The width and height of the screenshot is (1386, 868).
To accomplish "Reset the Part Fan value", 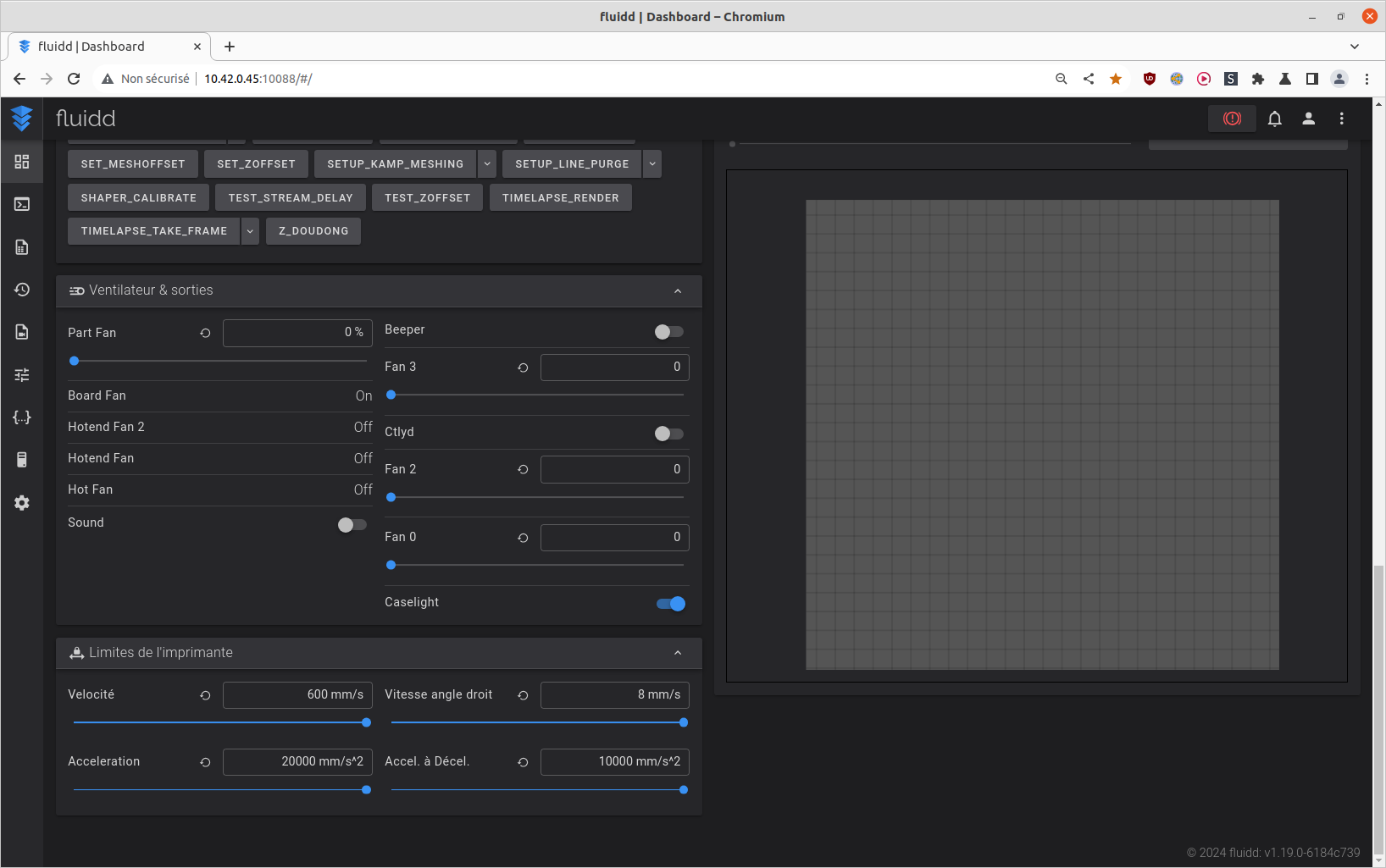I will (x=205, y=333).
